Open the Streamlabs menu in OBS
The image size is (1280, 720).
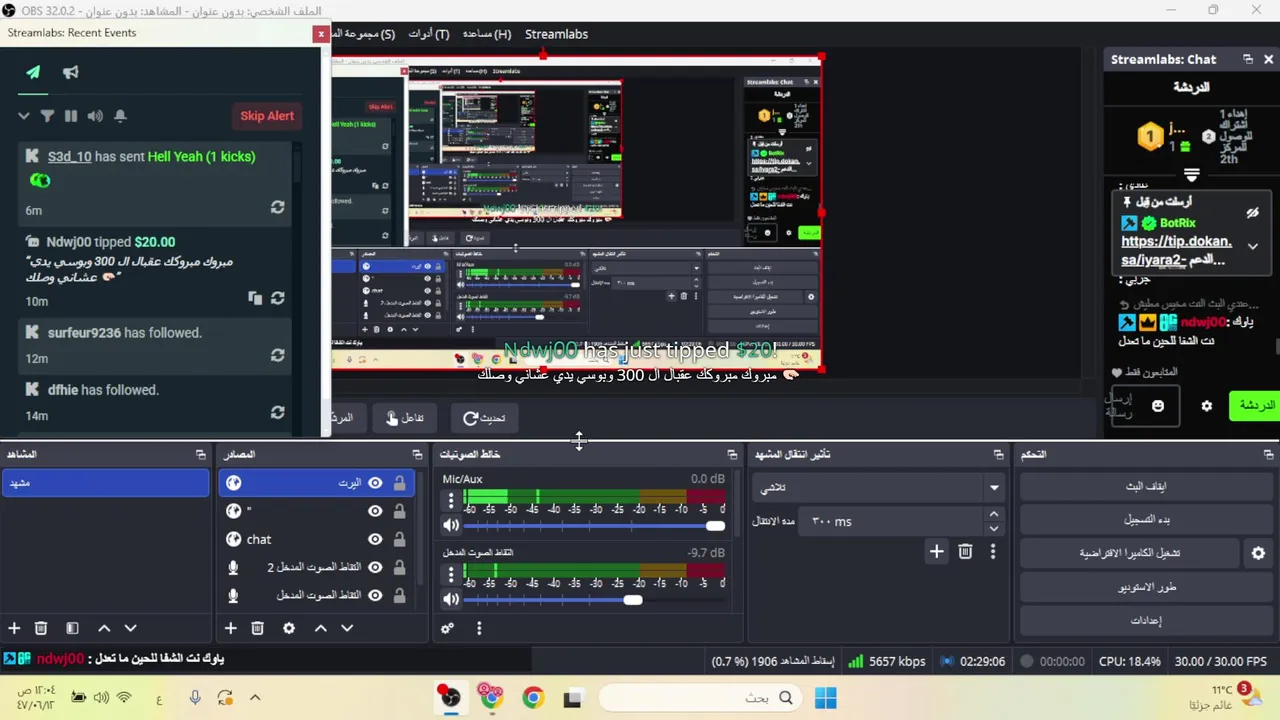pyautogui.click(x=556, y=34)
